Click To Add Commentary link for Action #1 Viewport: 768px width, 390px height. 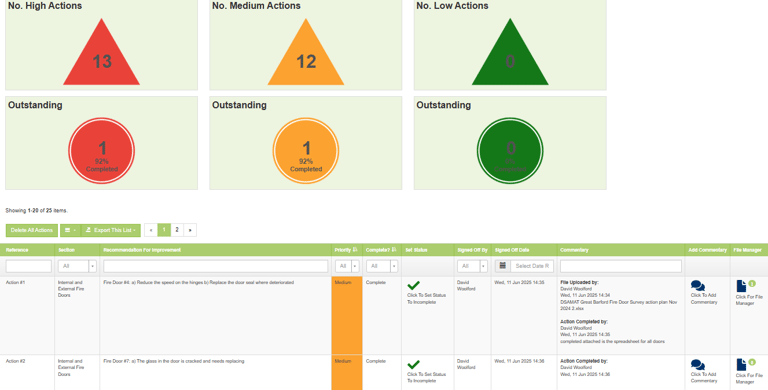tap(704, 299)
